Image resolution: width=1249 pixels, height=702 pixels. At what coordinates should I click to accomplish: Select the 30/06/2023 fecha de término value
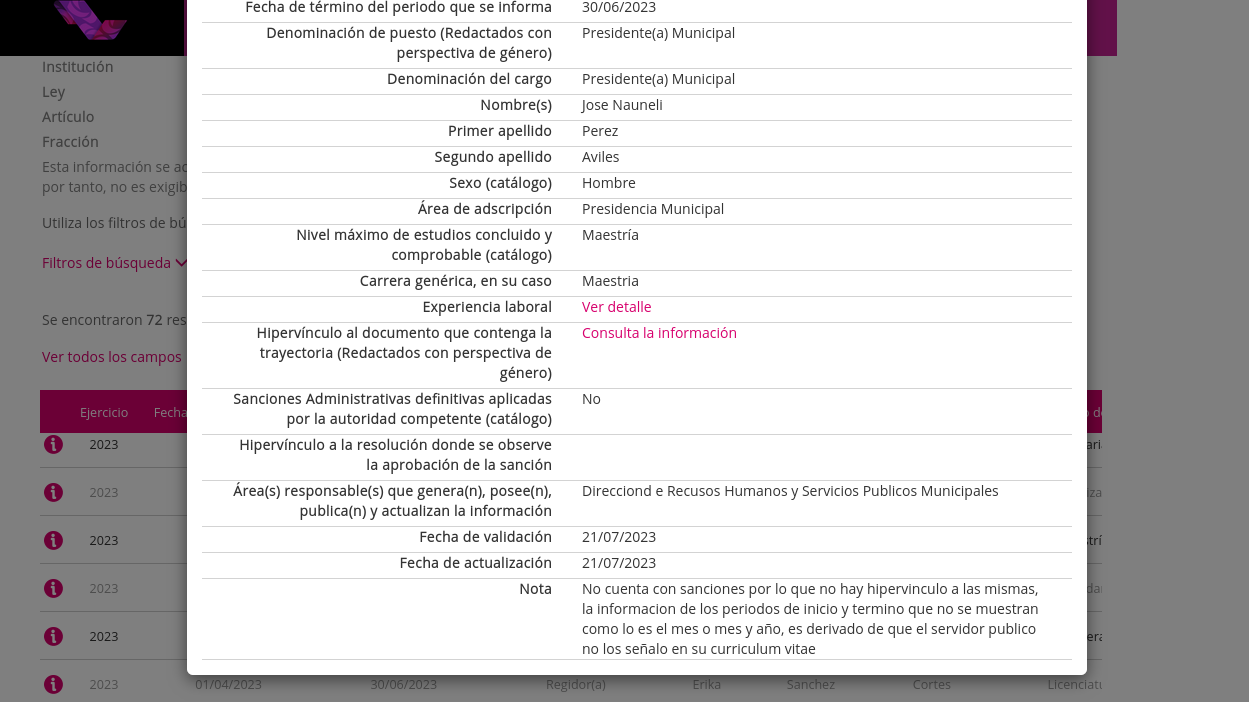[x=619, y=7]
